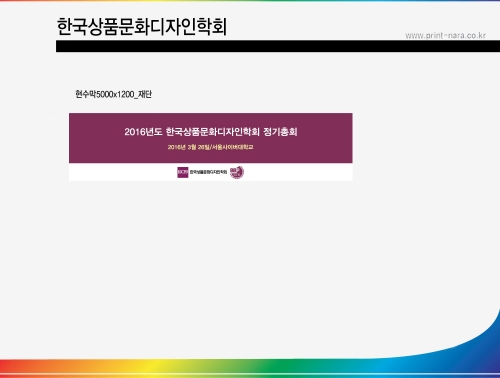500x378 pixels.
Task: Select the purple banner preview image
Action: click(x=211, y=147)
